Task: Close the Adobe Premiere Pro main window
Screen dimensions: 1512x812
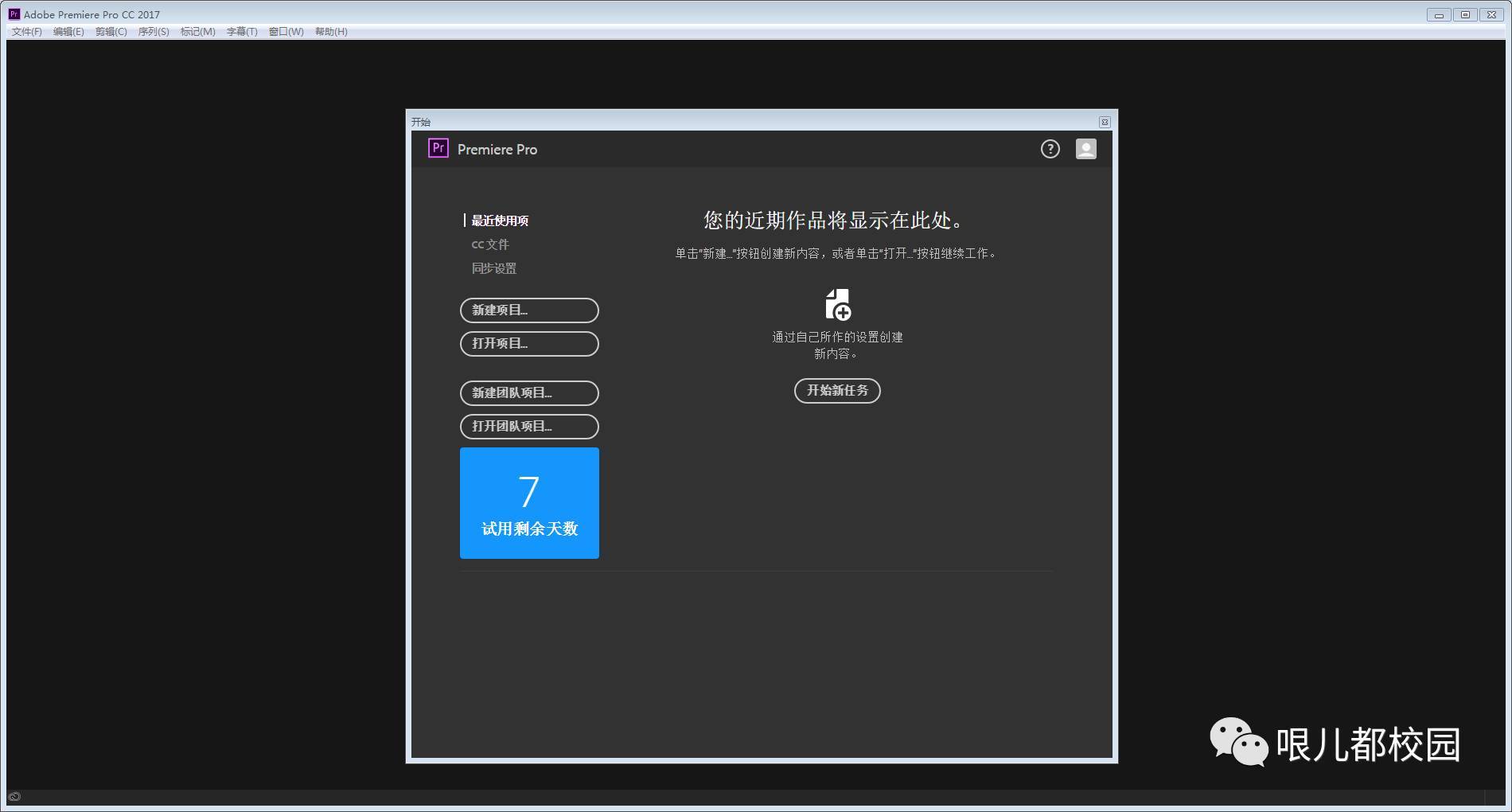Action: tap(1491, 15)
